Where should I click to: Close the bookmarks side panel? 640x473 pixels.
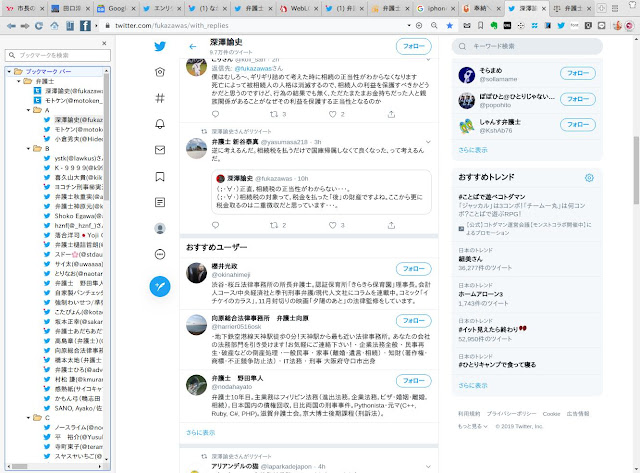(x=104, y=43)
